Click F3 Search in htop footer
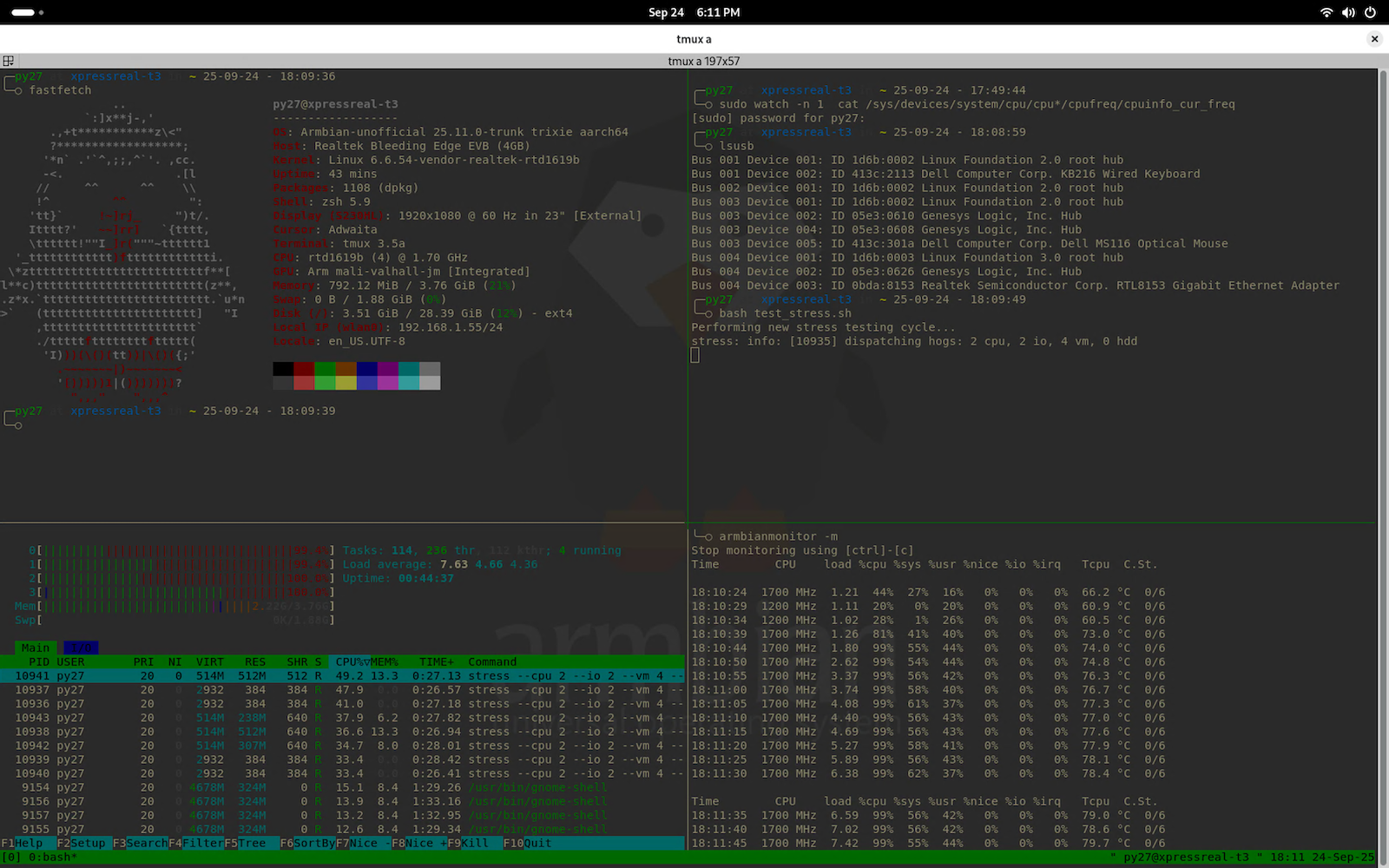Viewport: 1389px width, 868px height. point(146,843)
